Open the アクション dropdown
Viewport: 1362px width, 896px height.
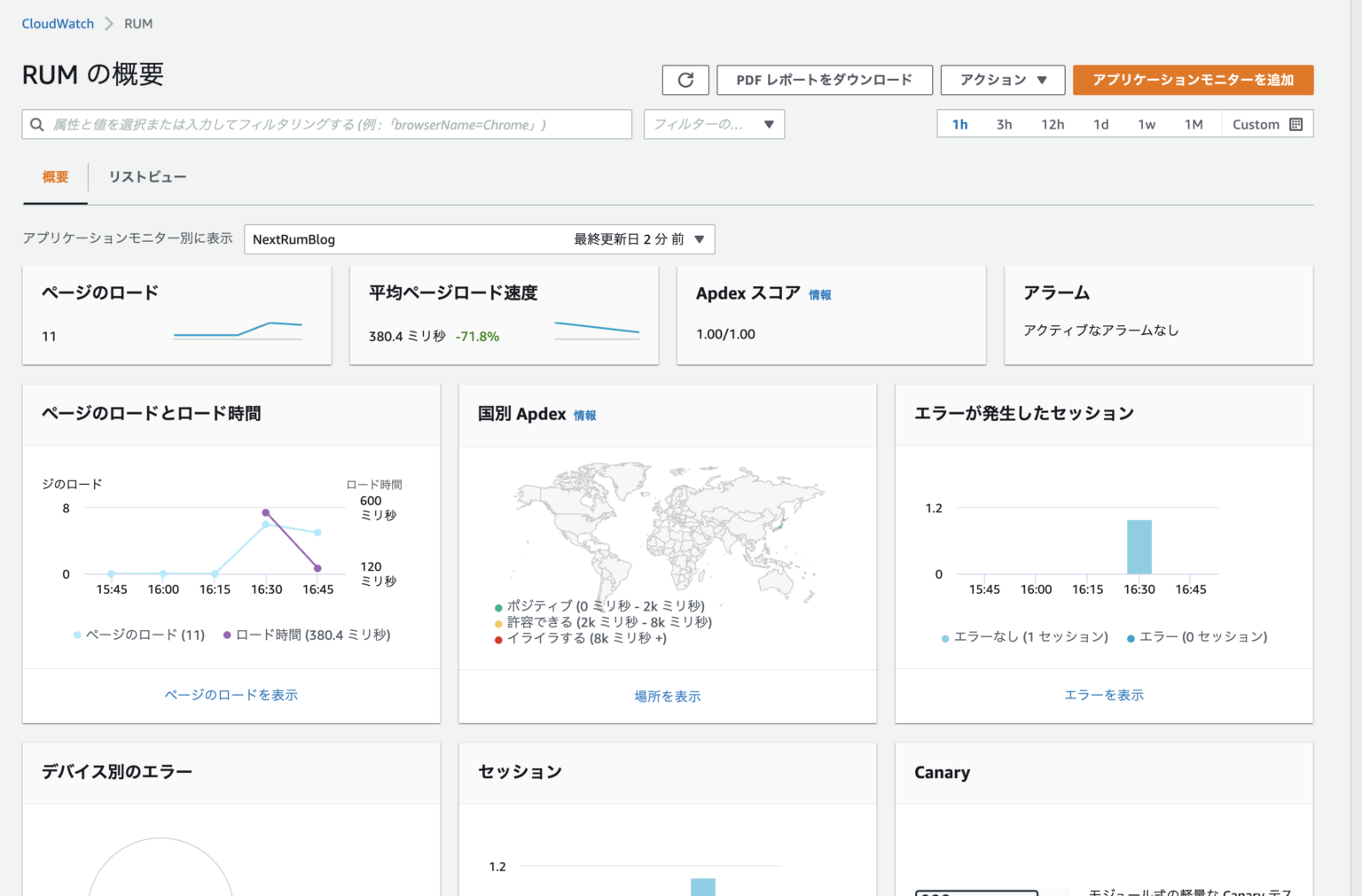coord(1001,80)
